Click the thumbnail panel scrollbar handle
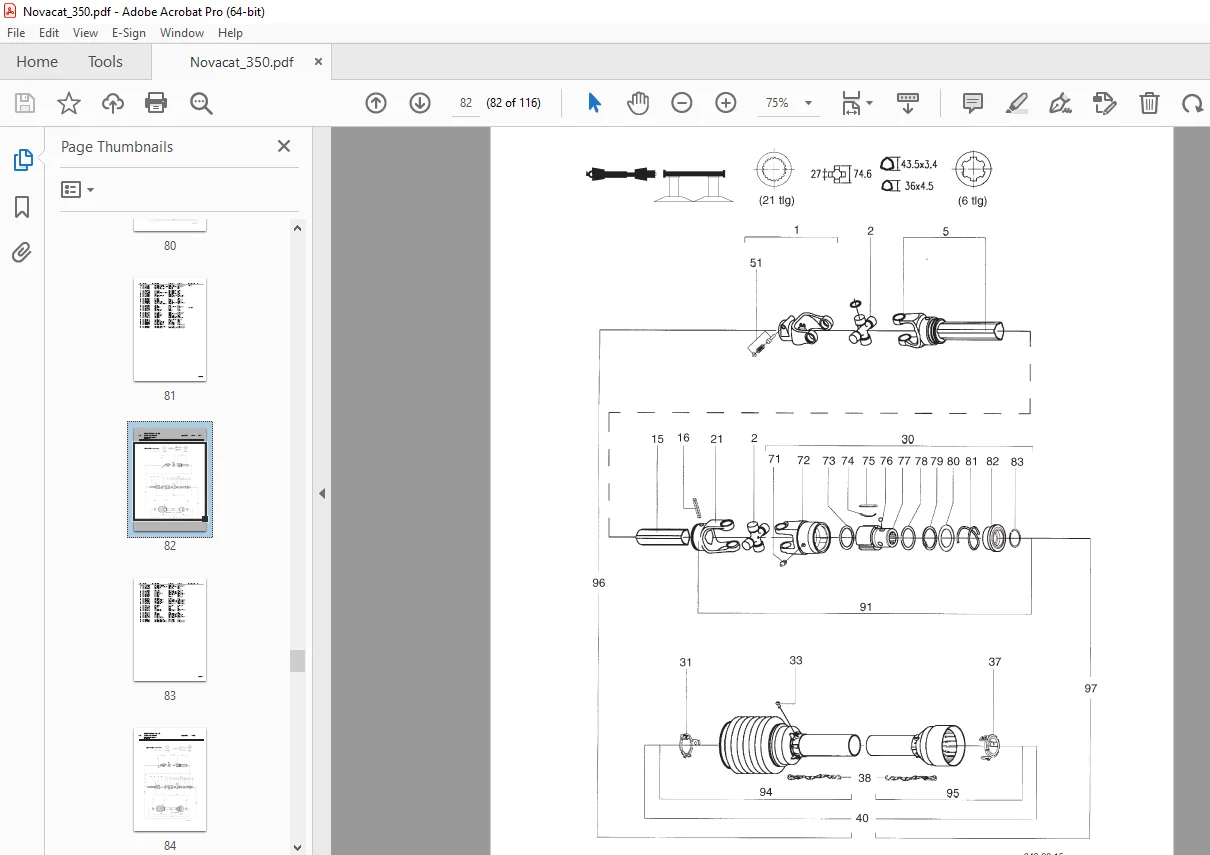 click(x=297, y=660)
